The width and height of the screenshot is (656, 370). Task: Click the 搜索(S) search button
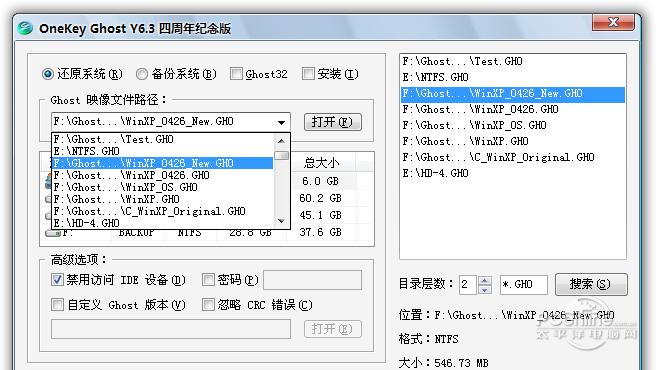coord(591,284)
